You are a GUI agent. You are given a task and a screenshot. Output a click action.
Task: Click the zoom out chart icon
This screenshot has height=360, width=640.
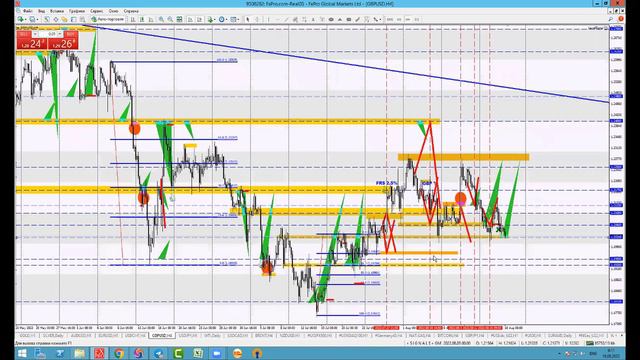pyautogui.click(x=170, y=19)
